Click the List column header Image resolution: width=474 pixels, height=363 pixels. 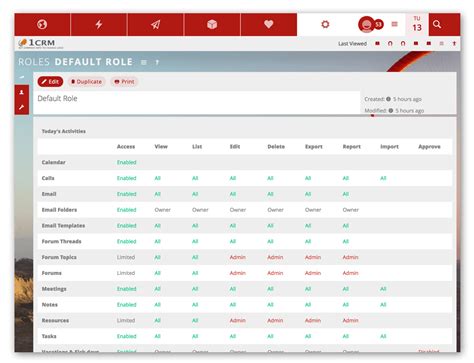click(197, 147)
